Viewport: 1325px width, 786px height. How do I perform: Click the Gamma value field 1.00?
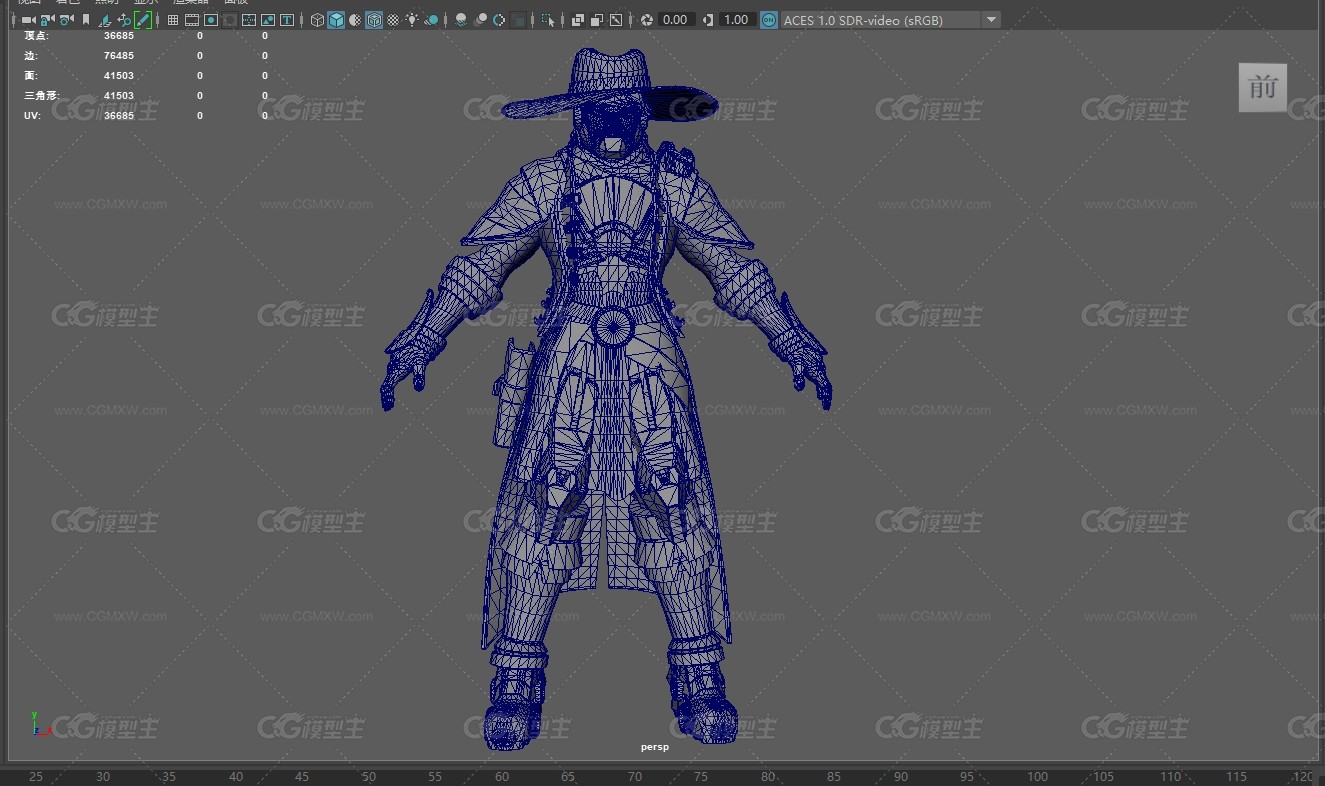coord(737,20)
